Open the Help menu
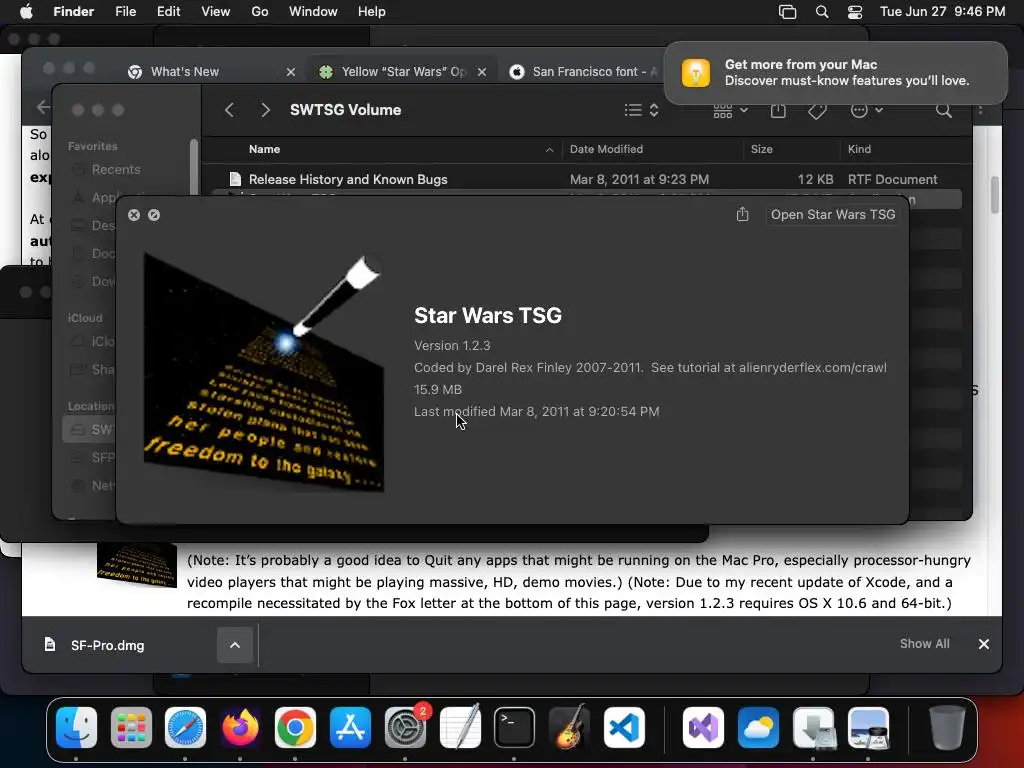The image size is (1024, 768). pyautogui.click(x=372, y=12)
